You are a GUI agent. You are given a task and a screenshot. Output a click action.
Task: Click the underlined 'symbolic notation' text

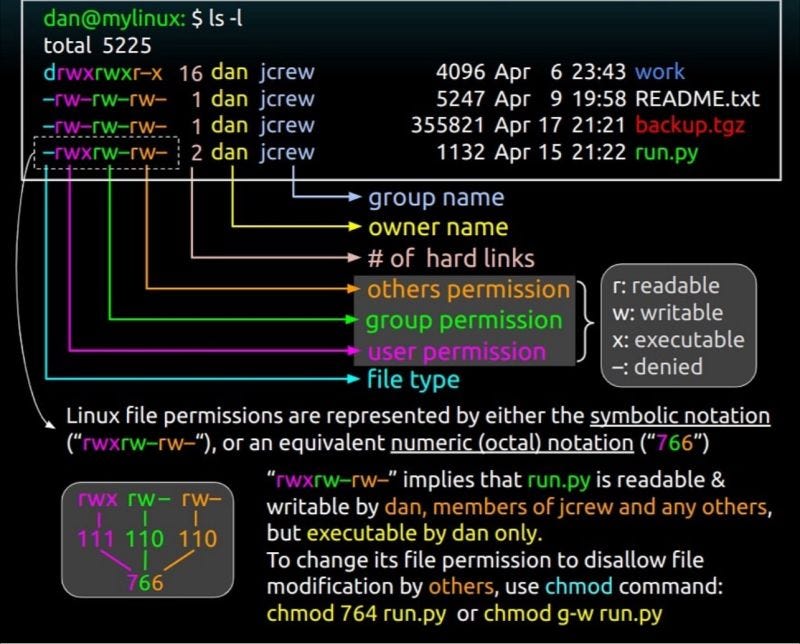pos(680,416)
